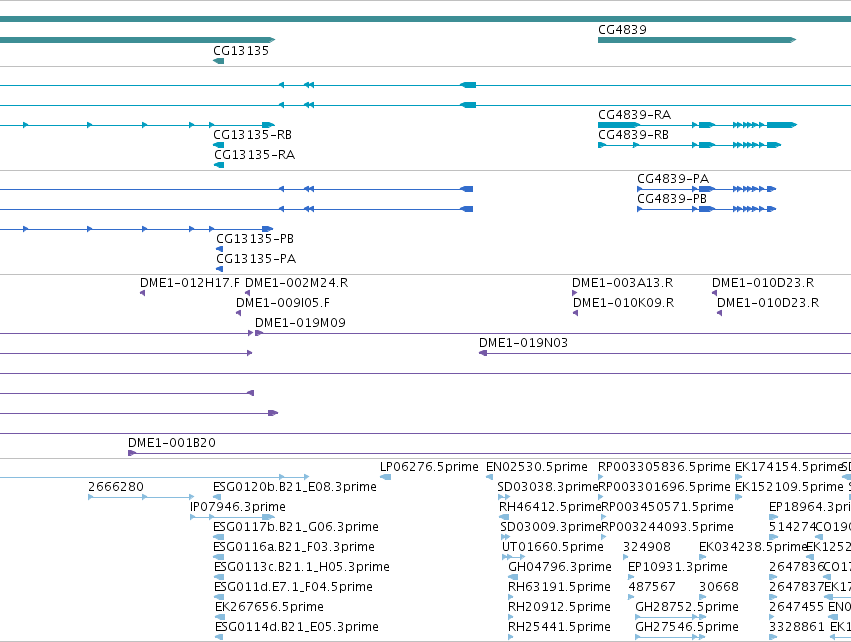The width and height of the screenshot is (851, 642).
Task: Click the SD03009.3prime EST label
Action: [x=550, y=527]
